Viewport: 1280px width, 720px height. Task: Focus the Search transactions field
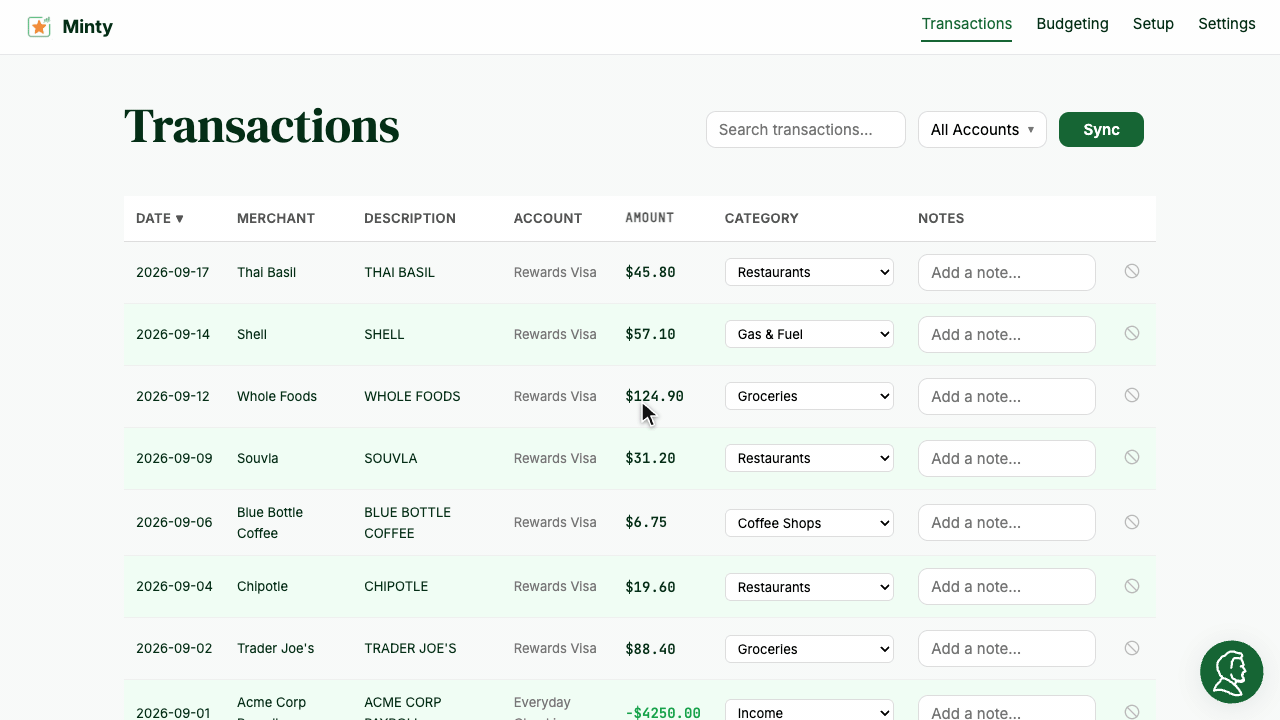point(806,130)
